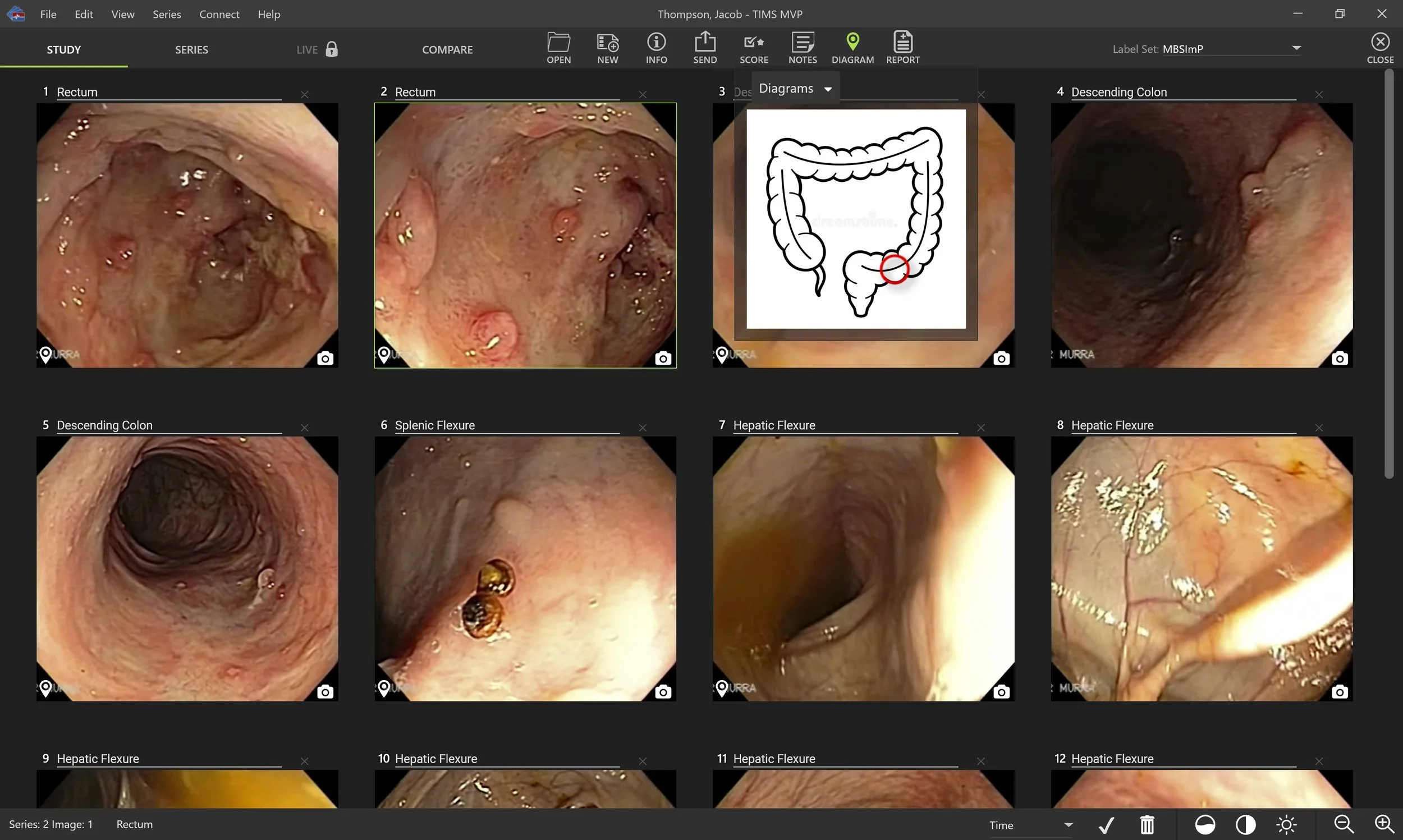This screenshot has height=840, width=1403.
Task: Click the CLOSE study button
Action: [x=1379, y=48]
